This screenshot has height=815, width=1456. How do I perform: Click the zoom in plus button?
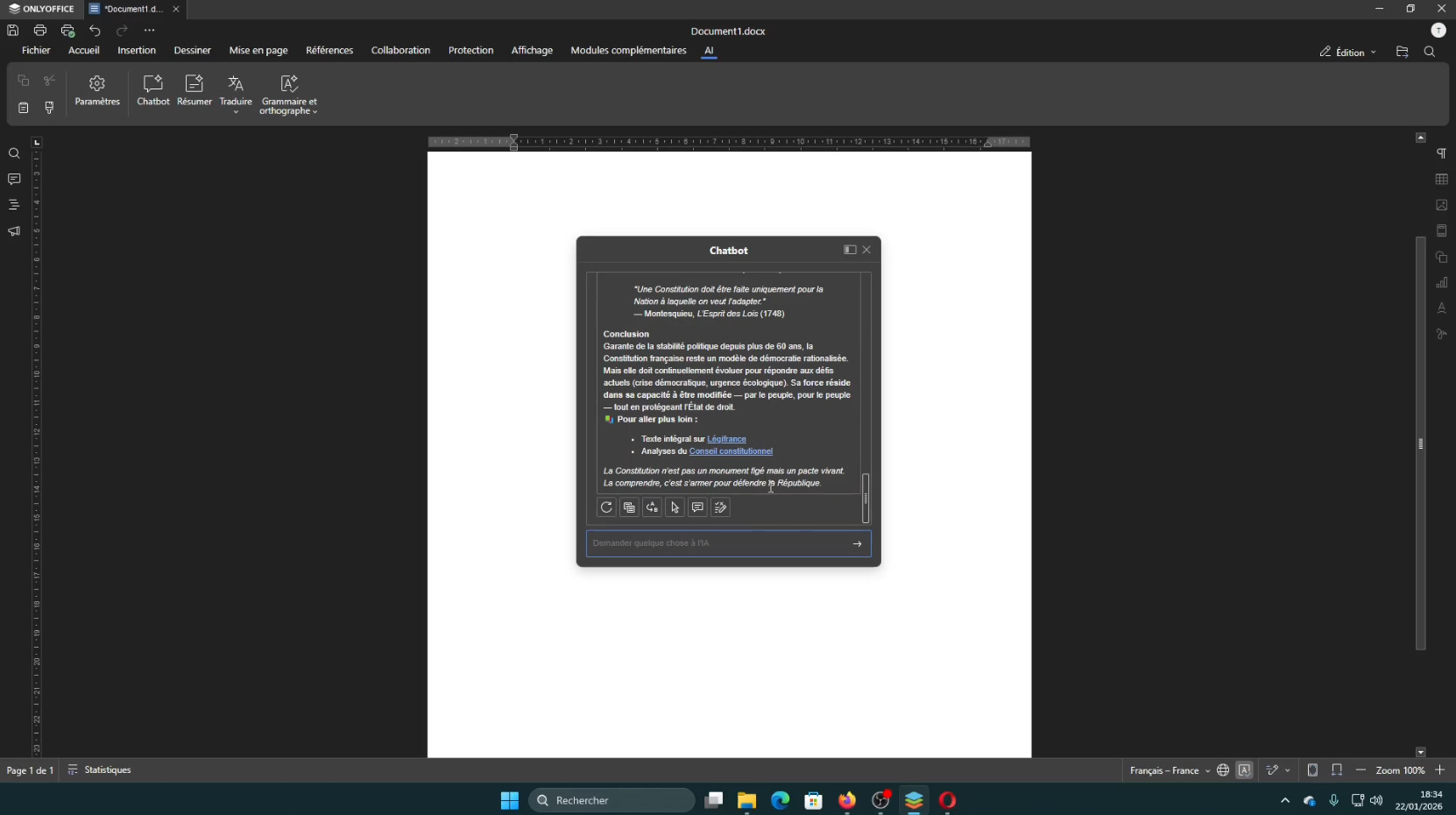(1439, 770)
